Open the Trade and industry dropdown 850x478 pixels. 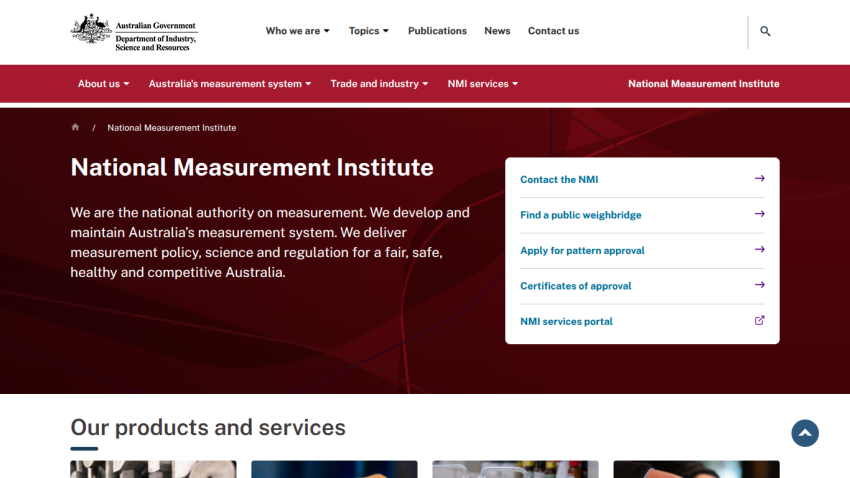[x=379, y=84]
